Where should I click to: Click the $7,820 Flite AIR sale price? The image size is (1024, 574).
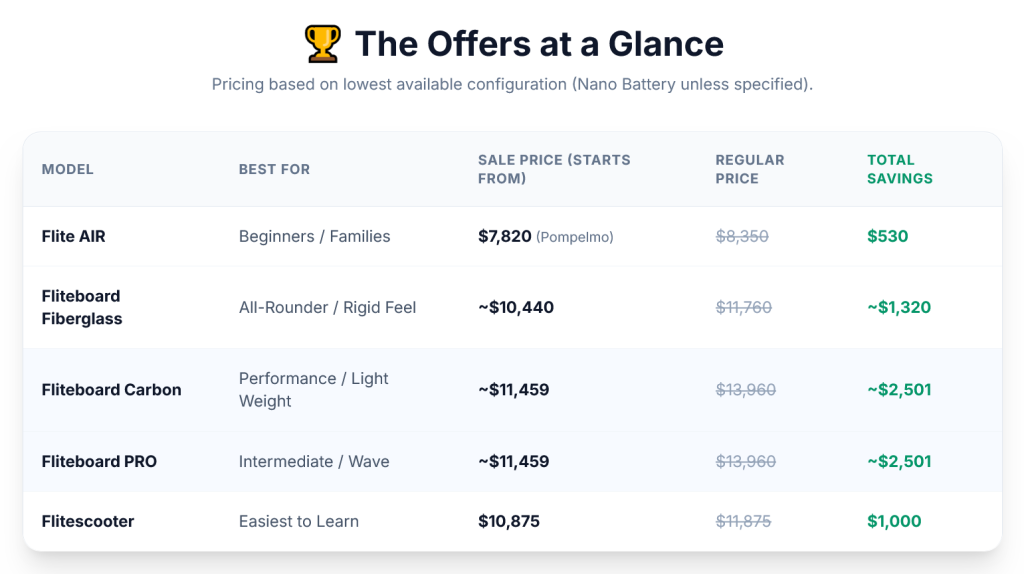click(504, 236)
